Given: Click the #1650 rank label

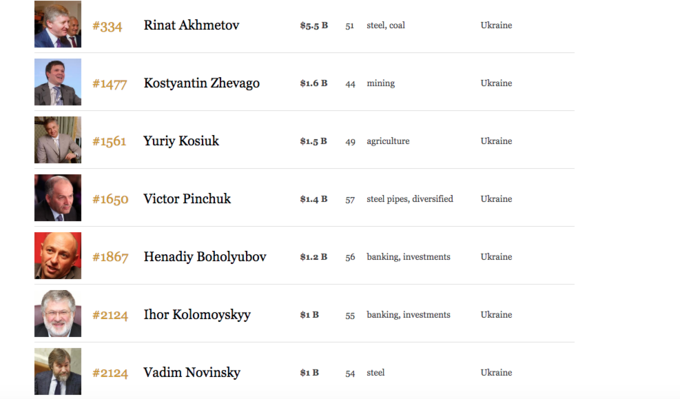Looking at the screenshot, I should tap(110, 200).
